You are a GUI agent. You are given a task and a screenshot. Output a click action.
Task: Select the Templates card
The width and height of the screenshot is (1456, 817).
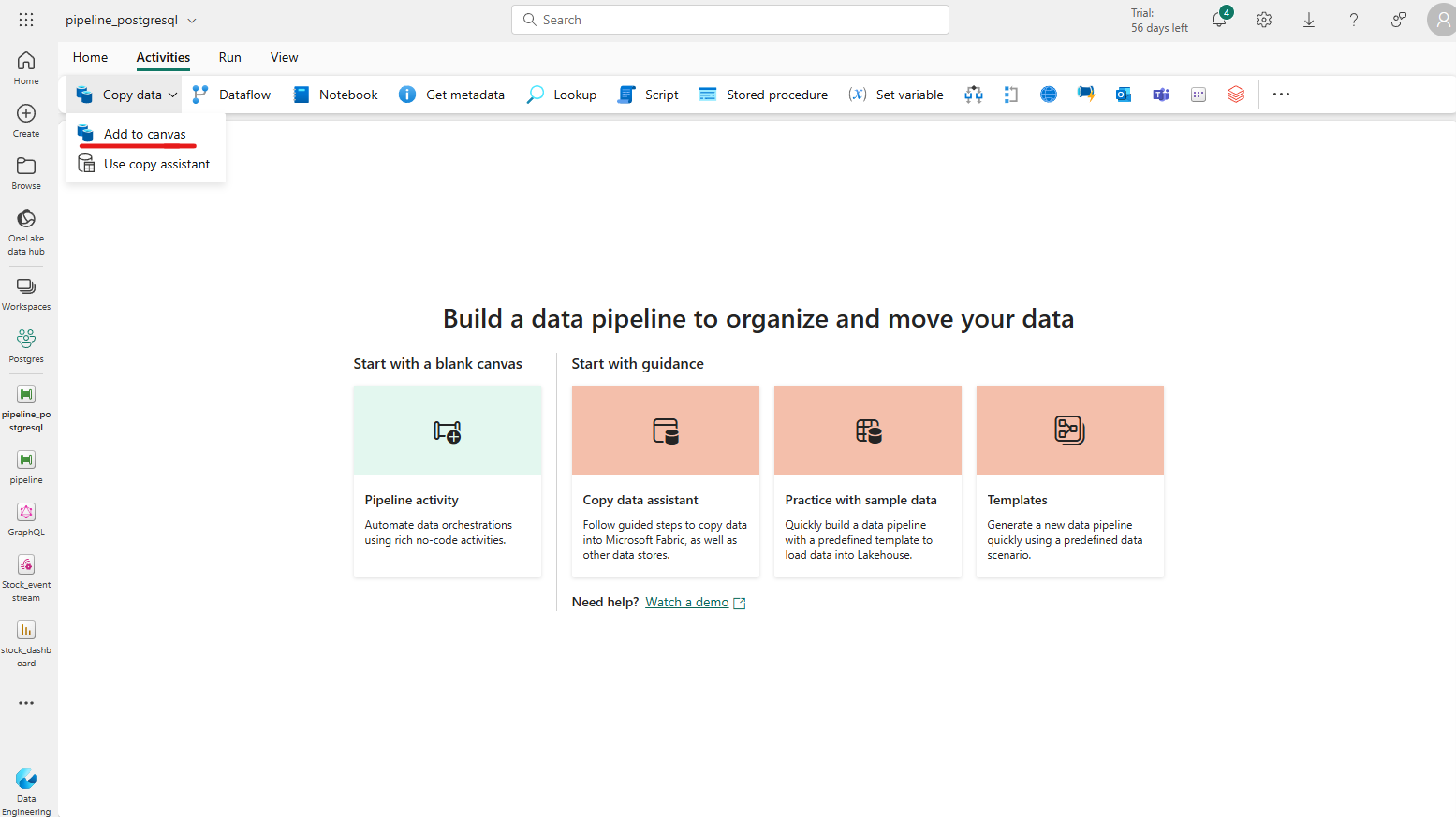tap(1070, 481)
